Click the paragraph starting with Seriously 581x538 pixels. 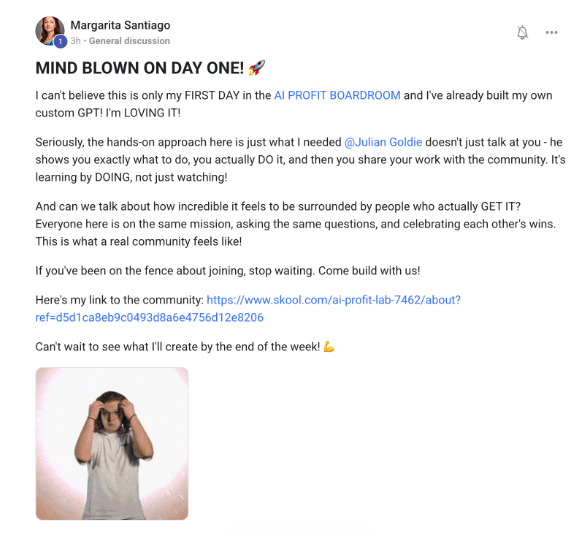pos(300,160)
